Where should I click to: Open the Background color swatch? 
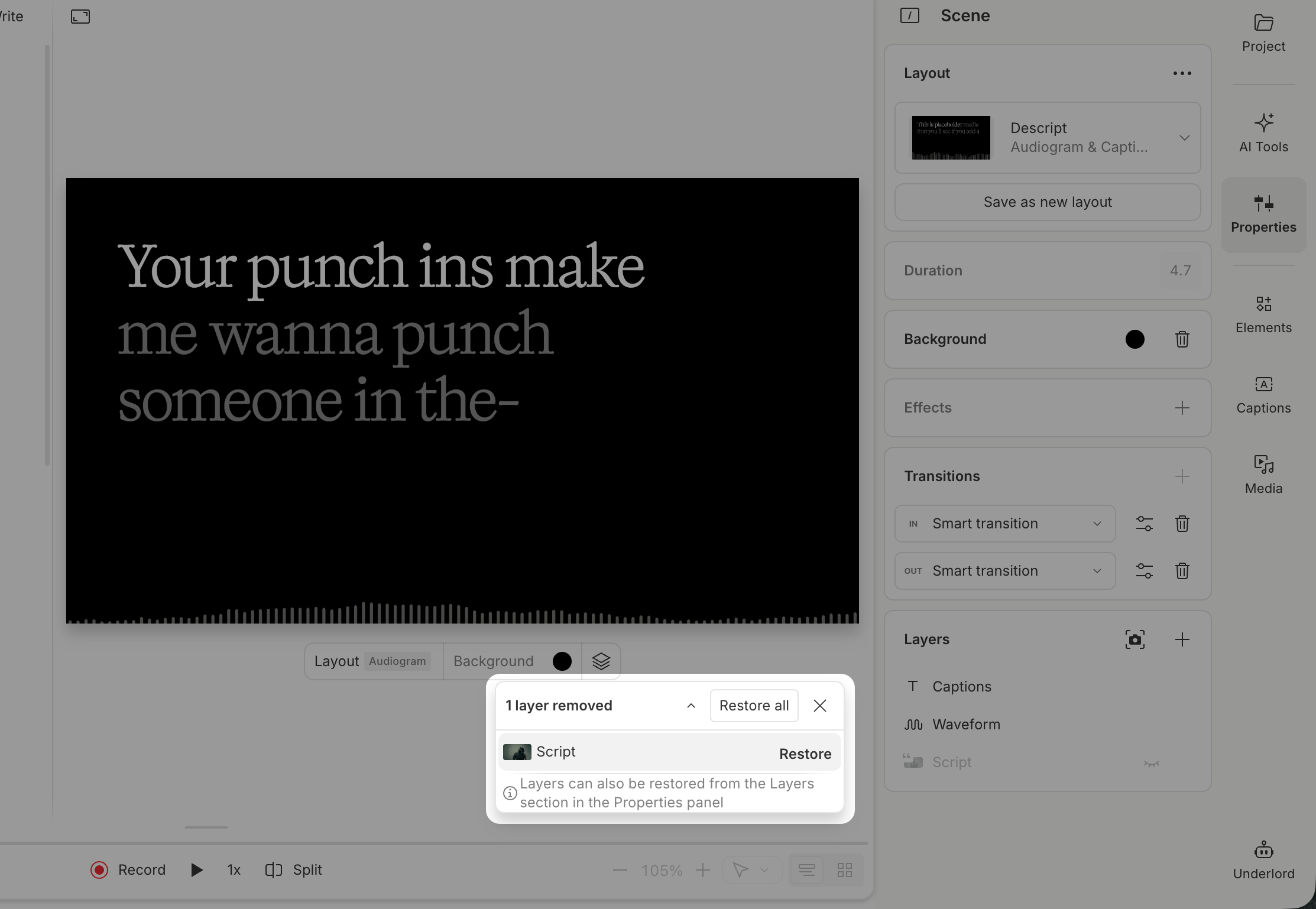point(1135,339)
